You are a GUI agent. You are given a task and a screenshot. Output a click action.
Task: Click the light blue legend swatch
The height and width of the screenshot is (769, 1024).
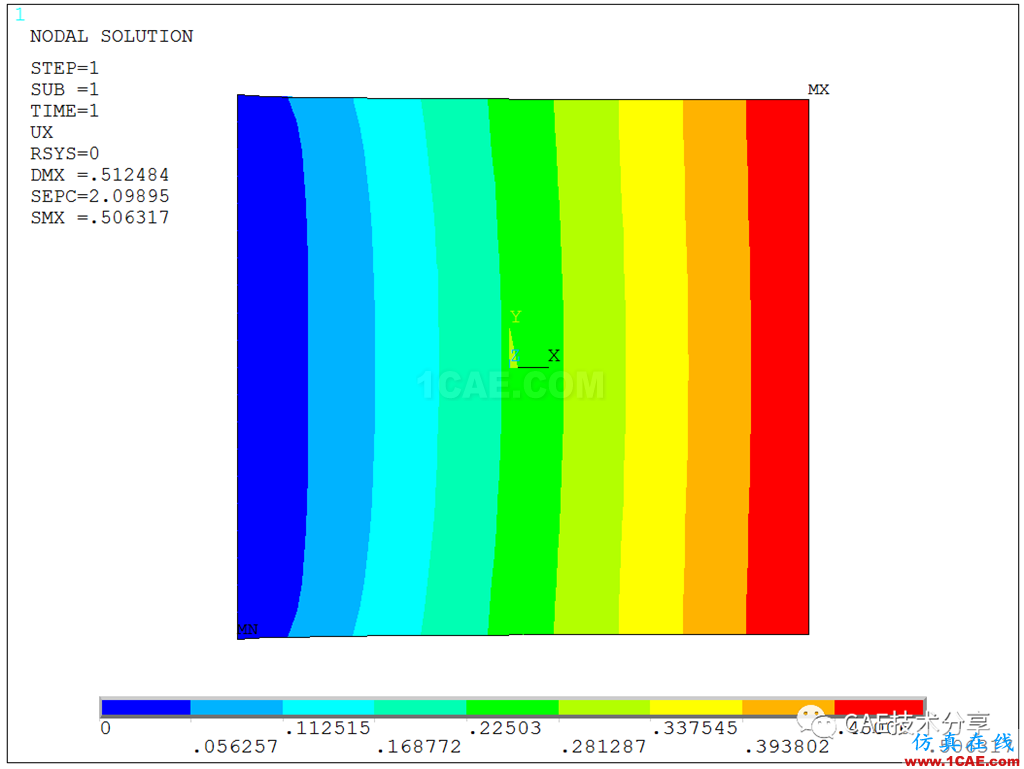236,708
